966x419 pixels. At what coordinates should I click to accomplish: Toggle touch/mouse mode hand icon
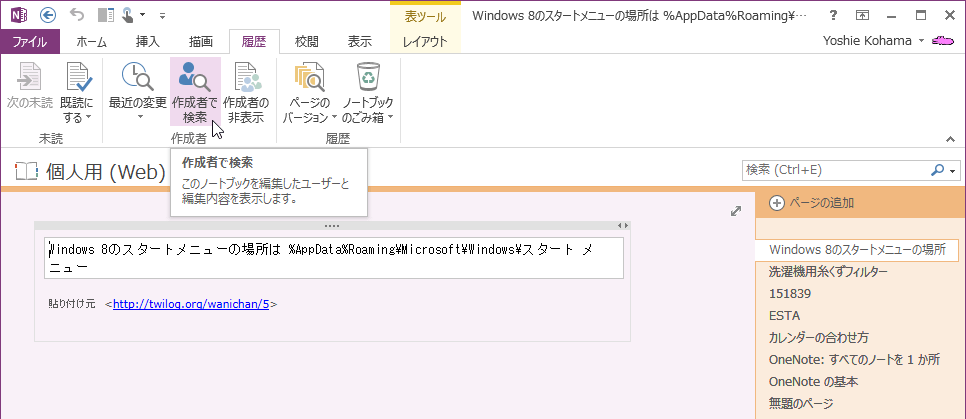point(129,15)
